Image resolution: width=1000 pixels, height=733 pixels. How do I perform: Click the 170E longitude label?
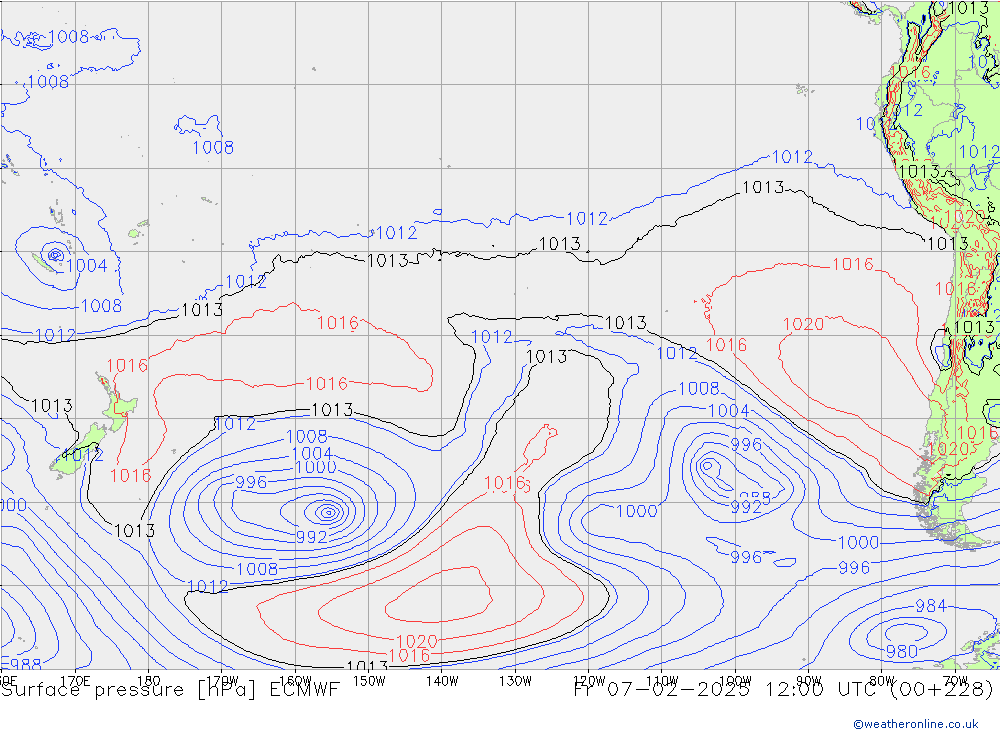click(75, 681)
